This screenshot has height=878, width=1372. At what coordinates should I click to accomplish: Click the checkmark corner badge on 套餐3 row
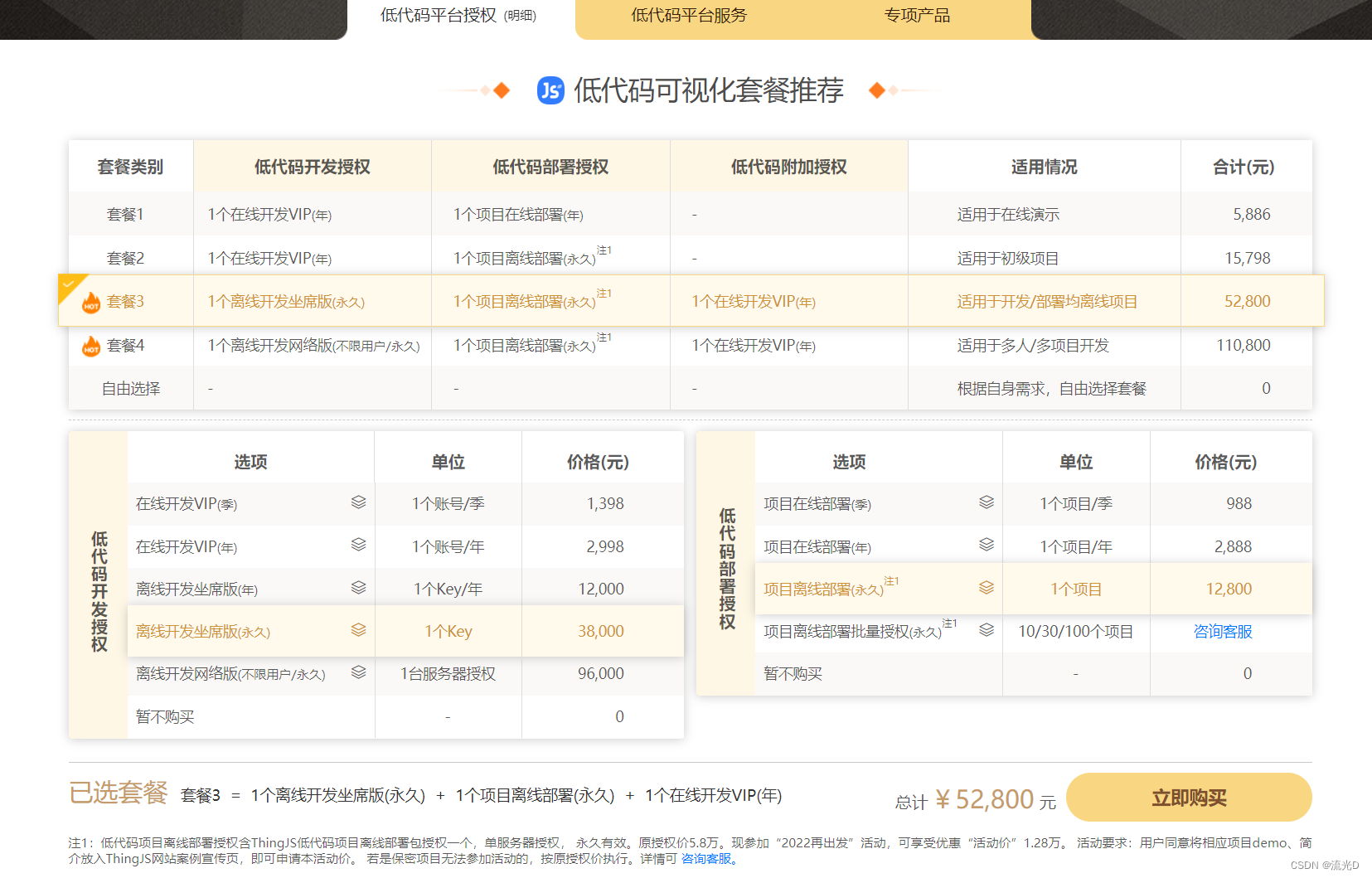point(70,285)
